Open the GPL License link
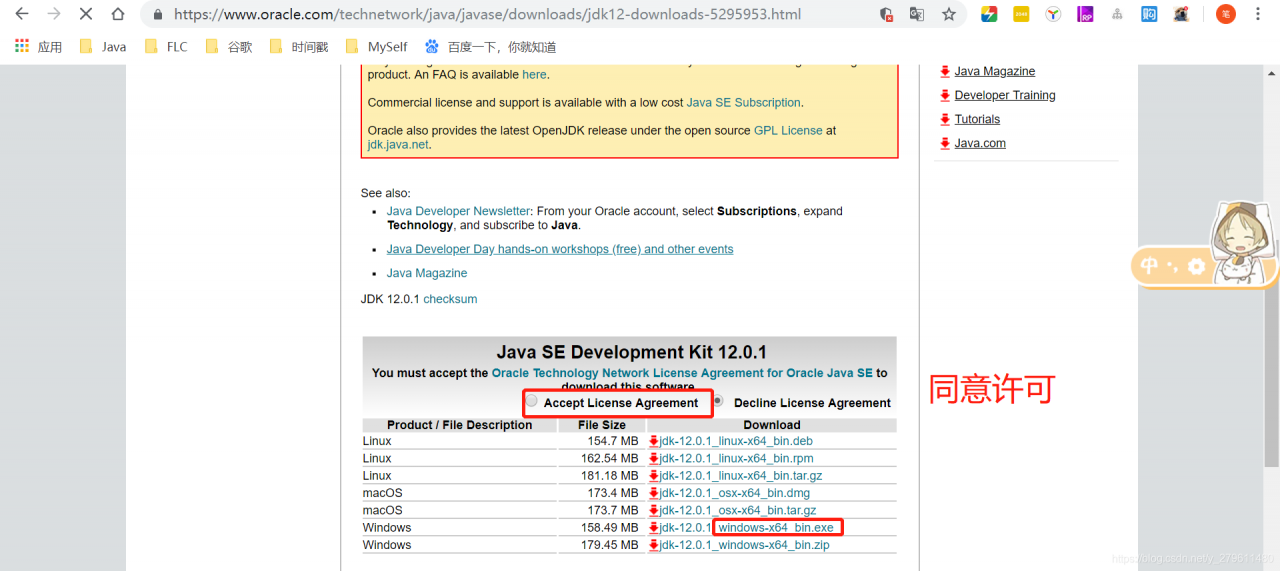 (x=788, y=130)
